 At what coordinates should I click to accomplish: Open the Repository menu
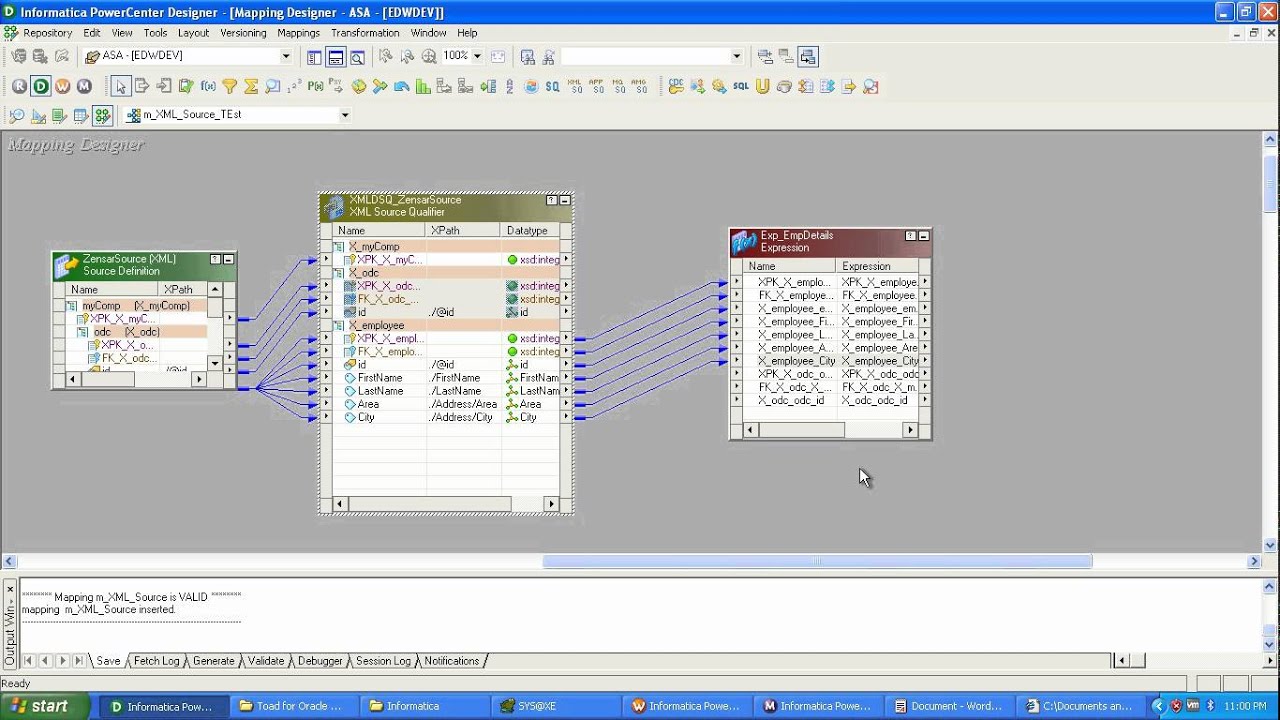pos(47,33)
